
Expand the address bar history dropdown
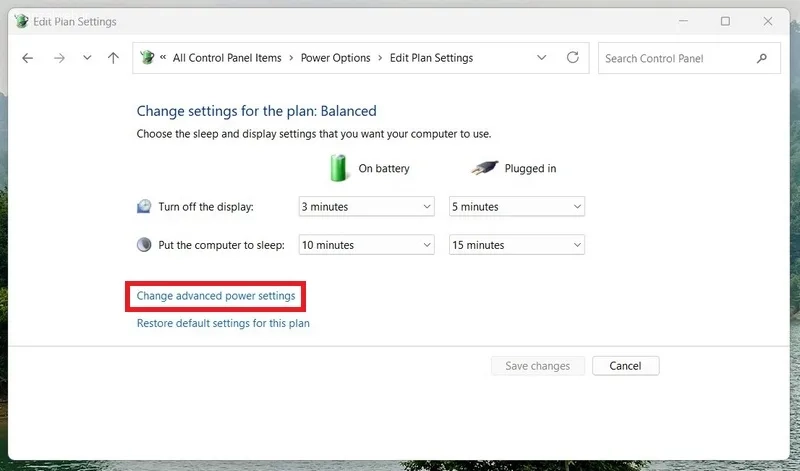click(x=542, y=58)
